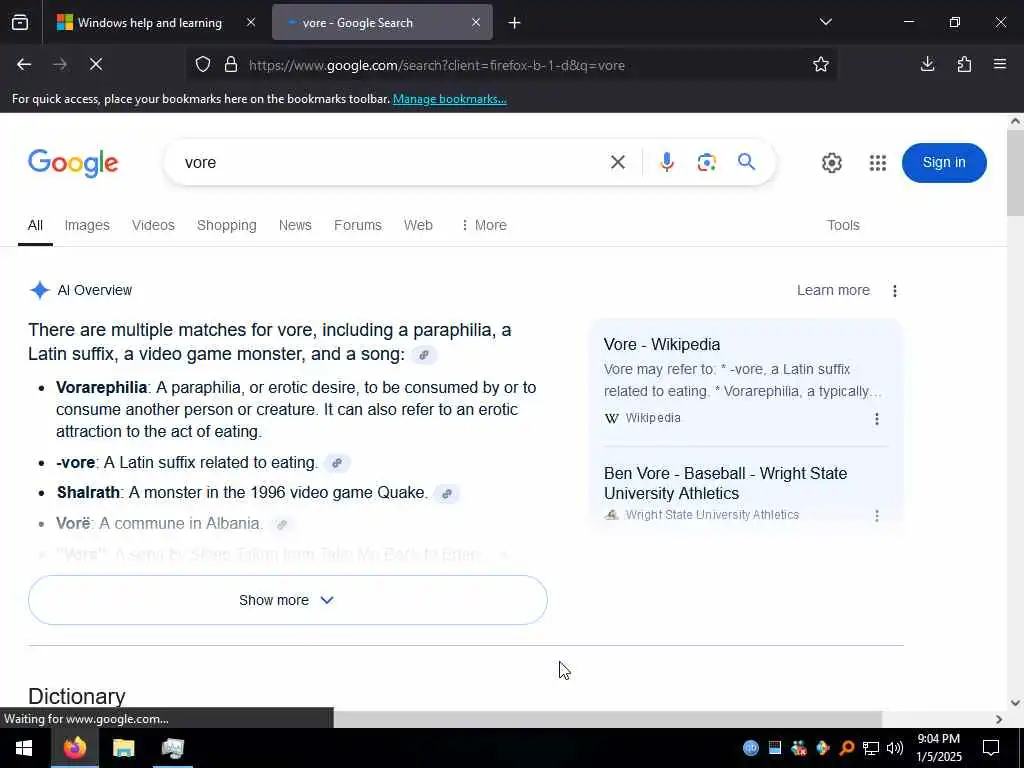Switch to Videos results
This screenshot has height=768, width=1024.
153,225
